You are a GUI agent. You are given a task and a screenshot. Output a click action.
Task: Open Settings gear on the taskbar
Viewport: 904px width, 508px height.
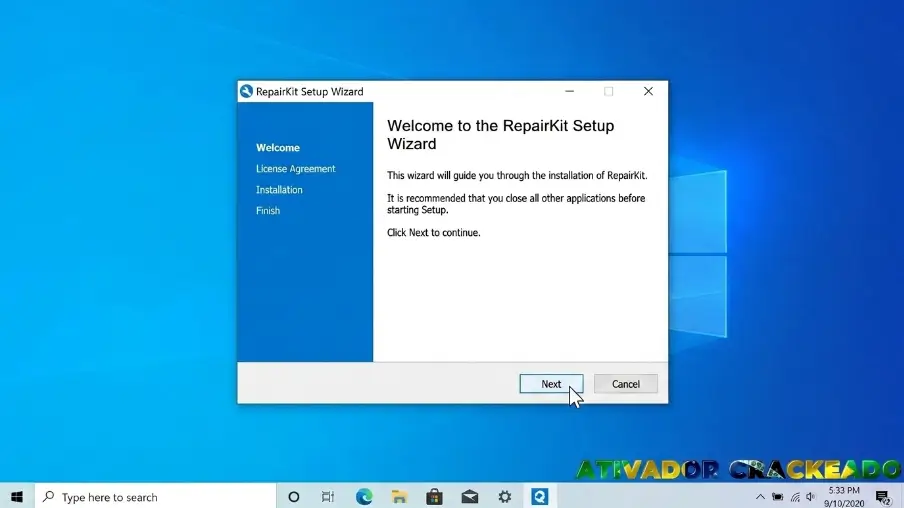(505, 496)
